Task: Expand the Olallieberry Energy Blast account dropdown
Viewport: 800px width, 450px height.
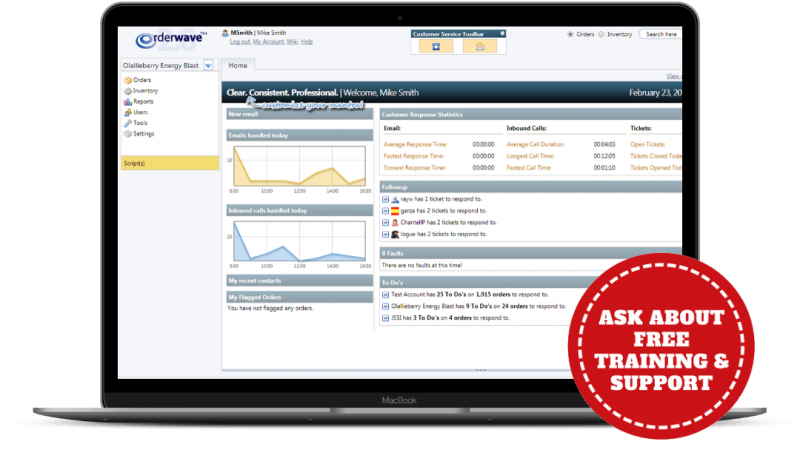Action: (x=208, y=65)
